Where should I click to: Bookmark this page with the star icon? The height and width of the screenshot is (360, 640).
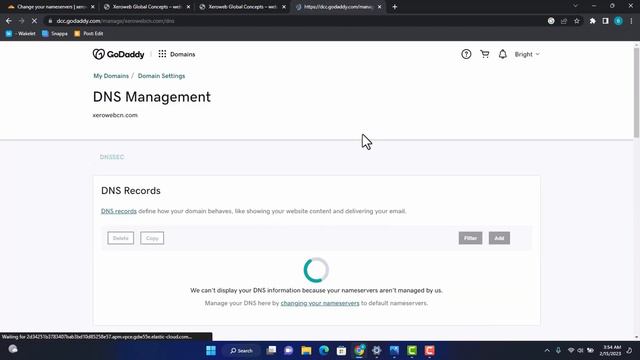[x=577, y=21]
